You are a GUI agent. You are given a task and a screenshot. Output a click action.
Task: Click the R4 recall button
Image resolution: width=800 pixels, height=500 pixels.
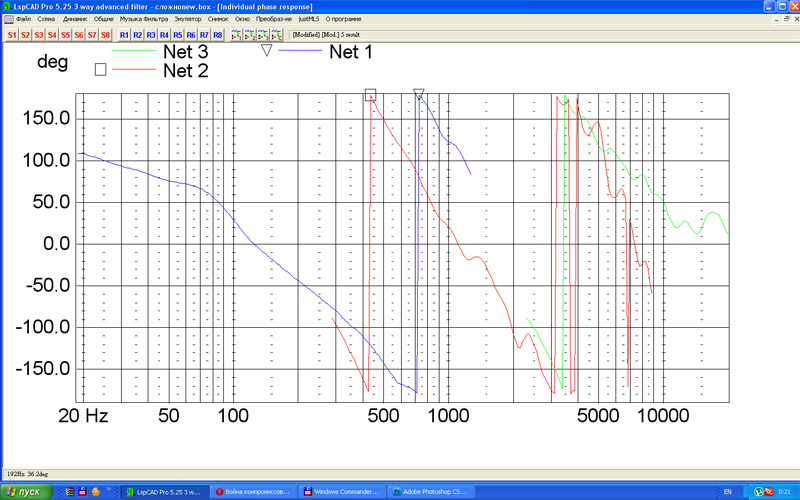pos(164,35)
